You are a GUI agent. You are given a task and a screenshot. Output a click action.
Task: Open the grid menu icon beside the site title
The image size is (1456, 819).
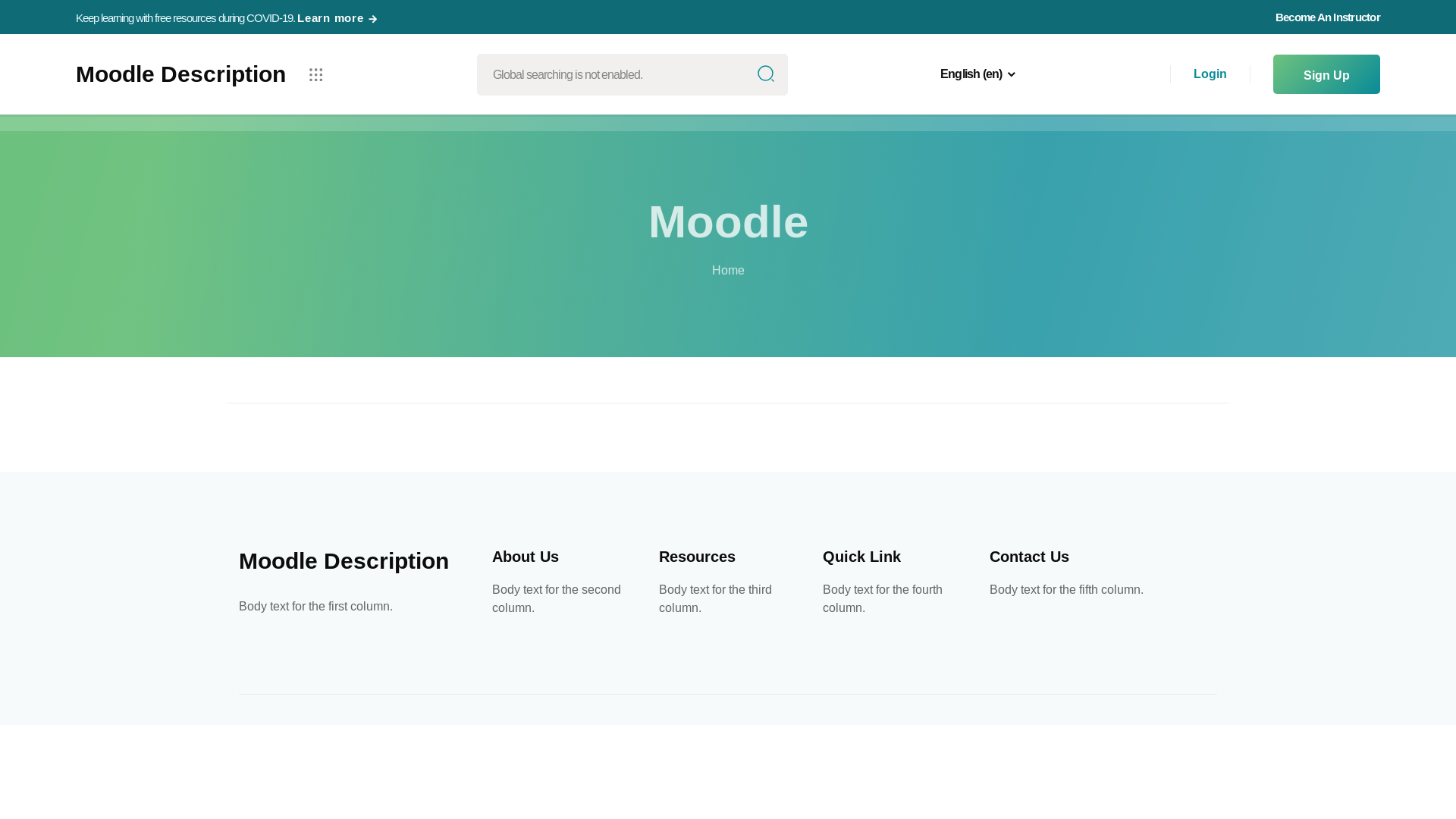click(x=316, y=74)
